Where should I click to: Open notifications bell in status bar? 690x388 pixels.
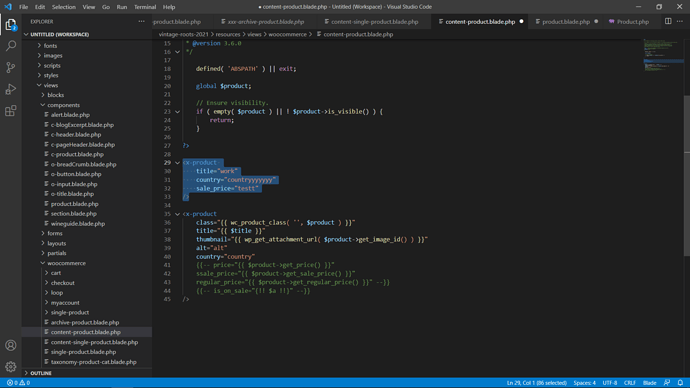pyautogui.click(x=680, y=383)
